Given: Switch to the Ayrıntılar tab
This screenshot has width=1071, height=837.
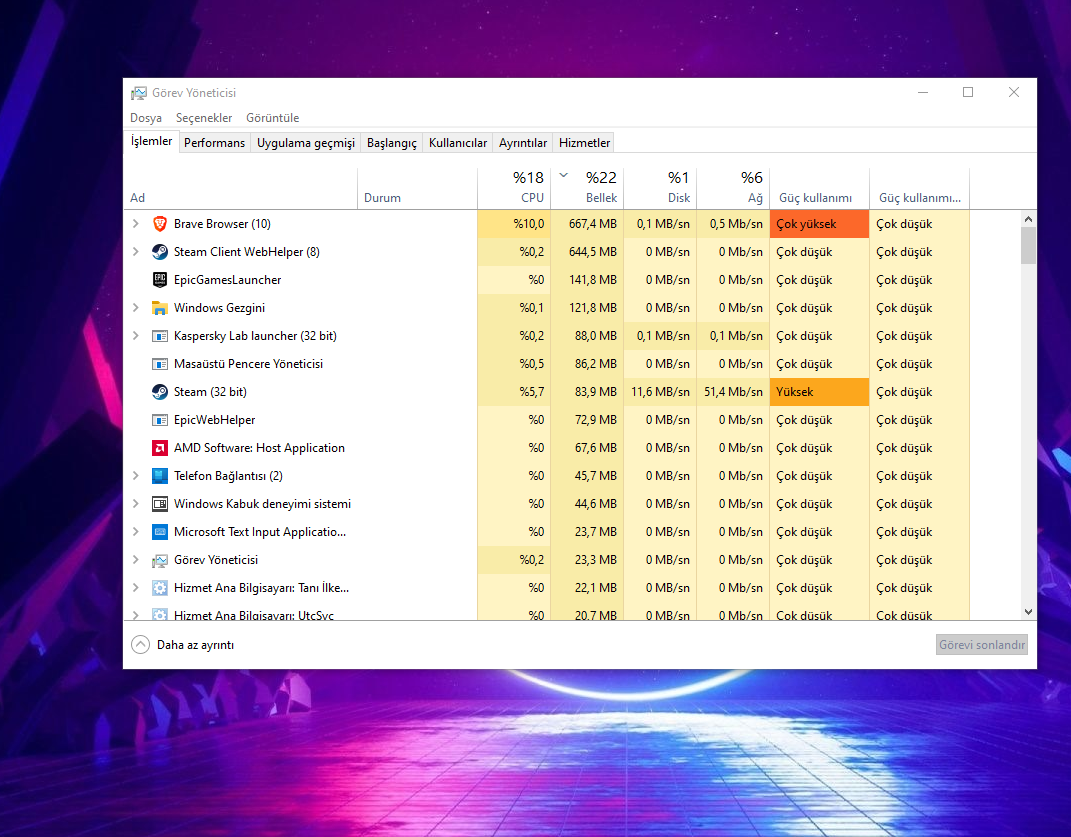Looking at the screenshot, I should point(523,143).
